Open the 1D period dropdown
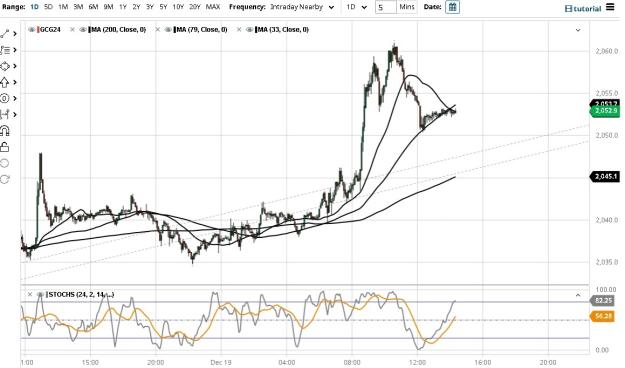Screen dimensions: 625x368 coord(356,7)
